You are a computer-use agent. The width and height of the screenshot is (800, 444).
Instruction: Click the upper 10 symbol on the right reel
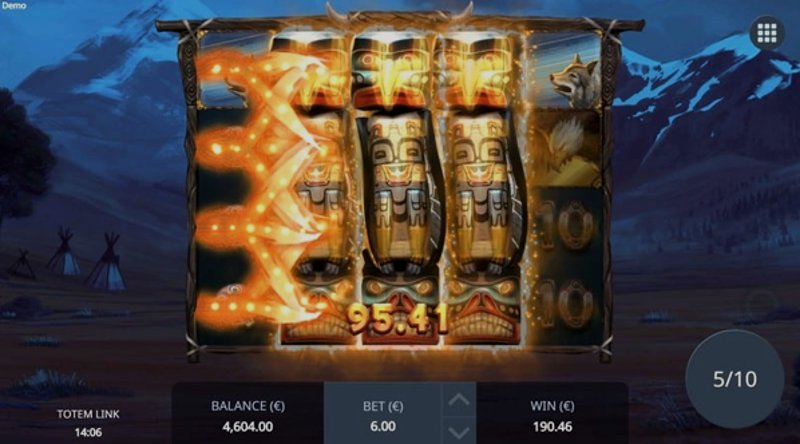coord(567,225)
